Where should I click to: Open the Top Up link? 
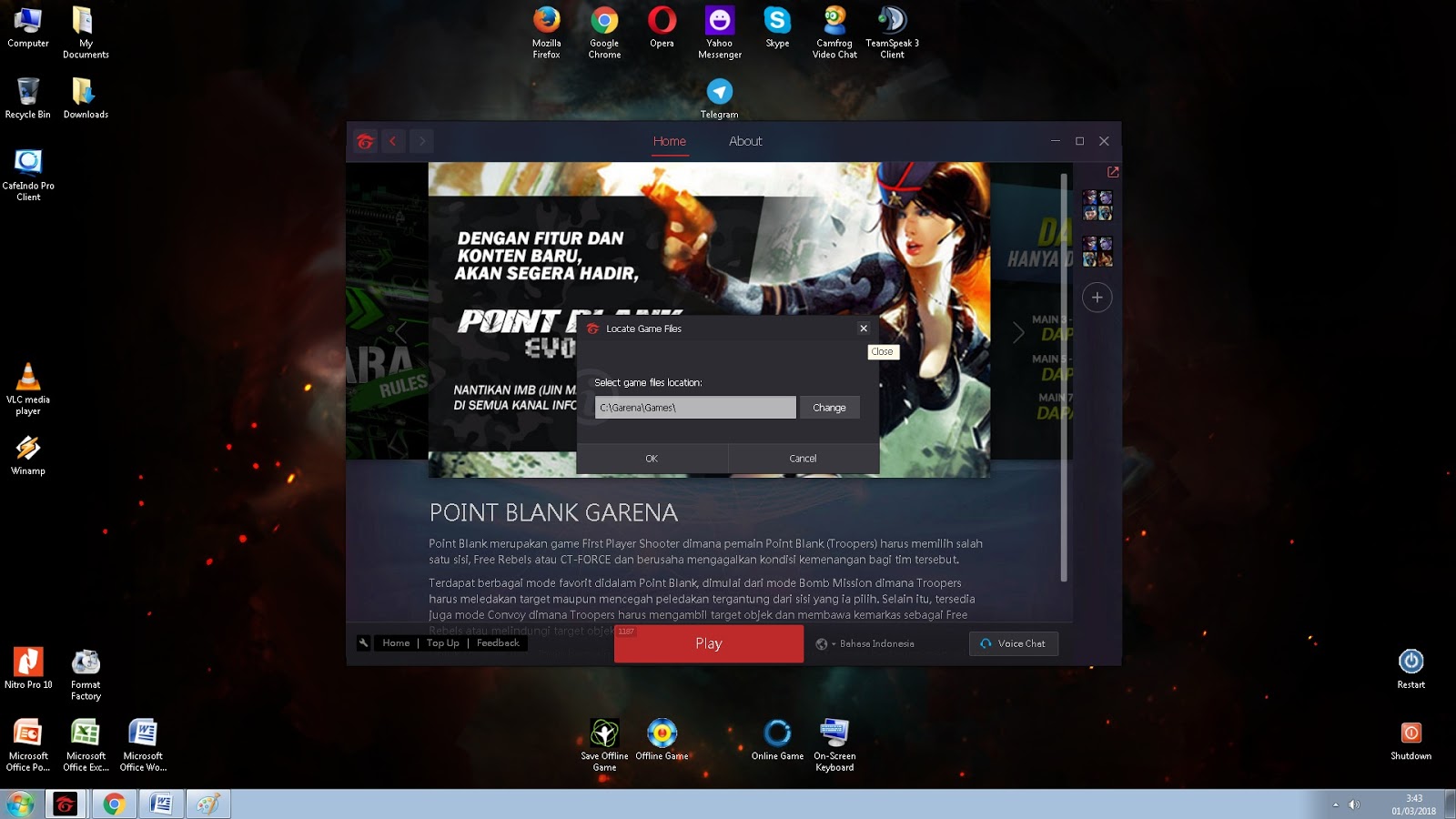point(443,643)
